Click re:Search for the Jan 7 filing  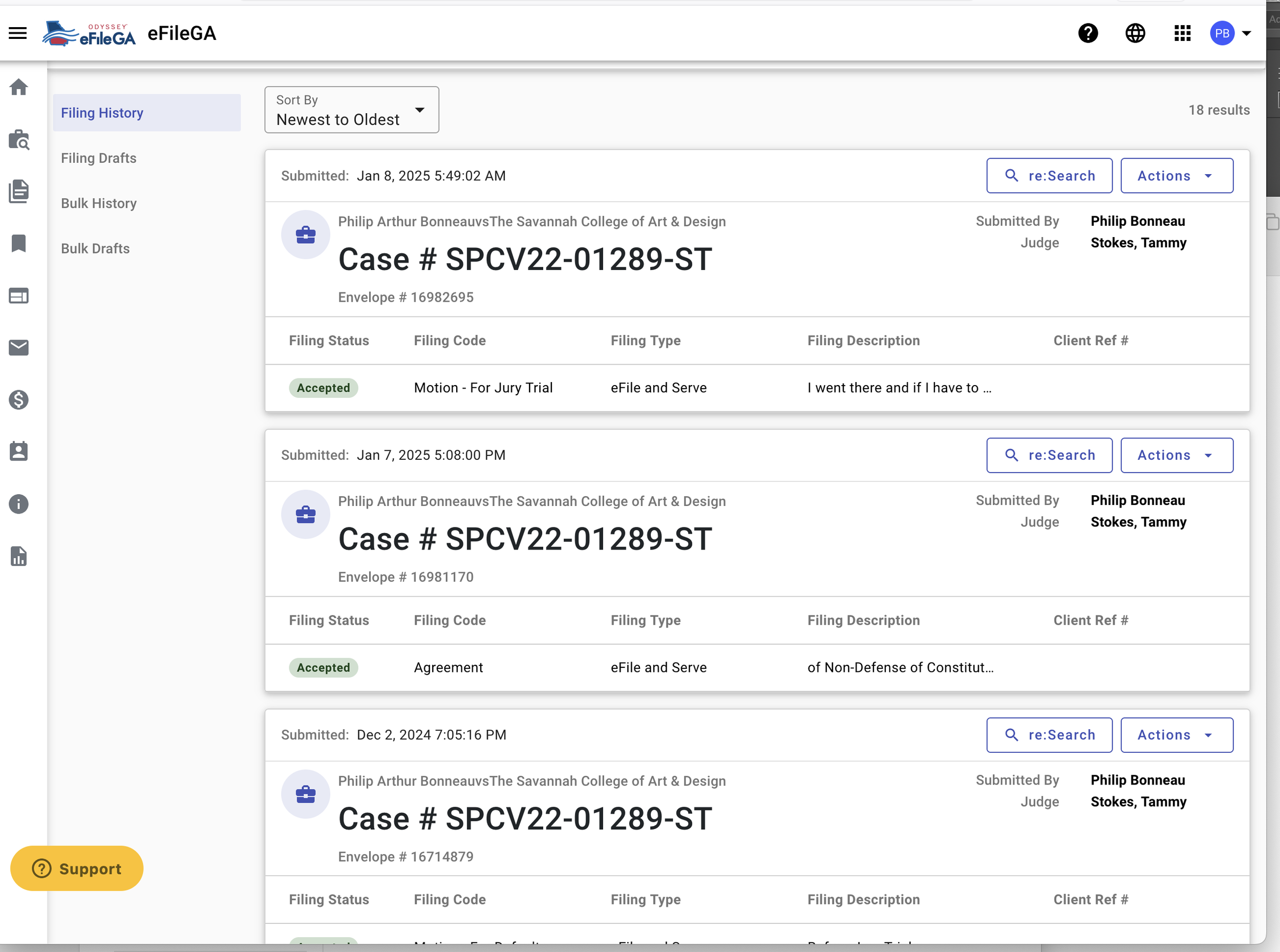pyautogui.click(x=1049, y=455)
